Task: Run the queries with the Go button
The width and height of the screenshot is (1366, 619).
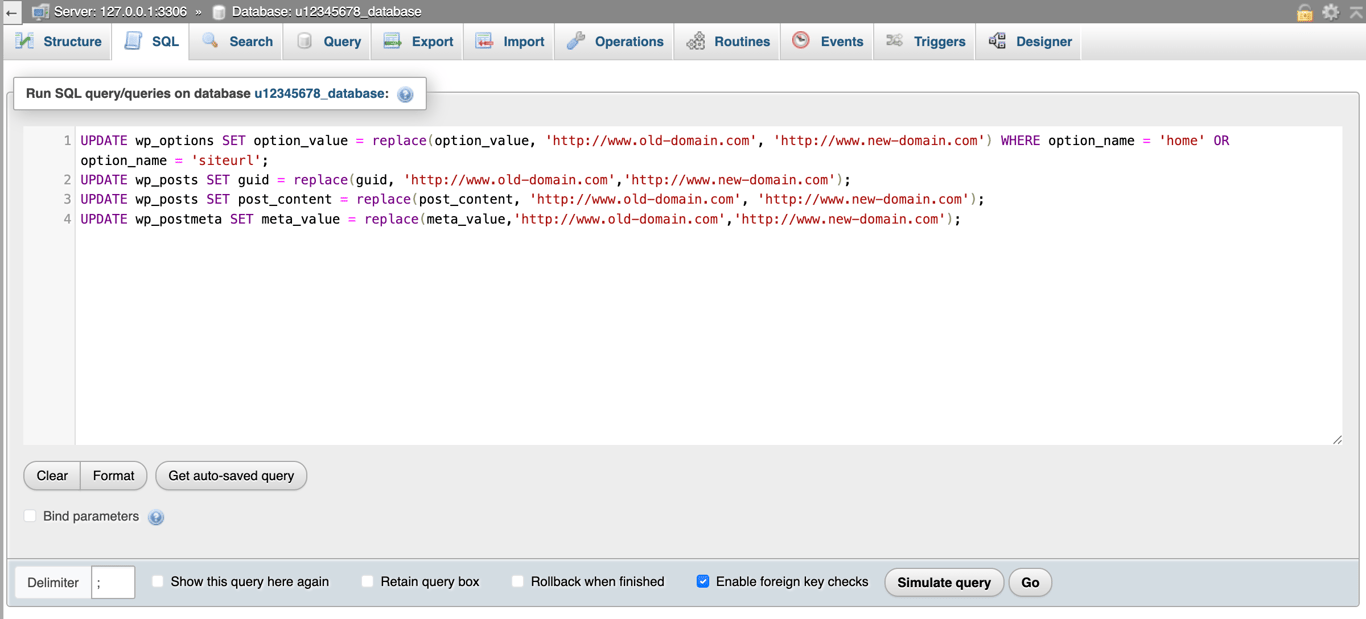Action: point(1029,581)
